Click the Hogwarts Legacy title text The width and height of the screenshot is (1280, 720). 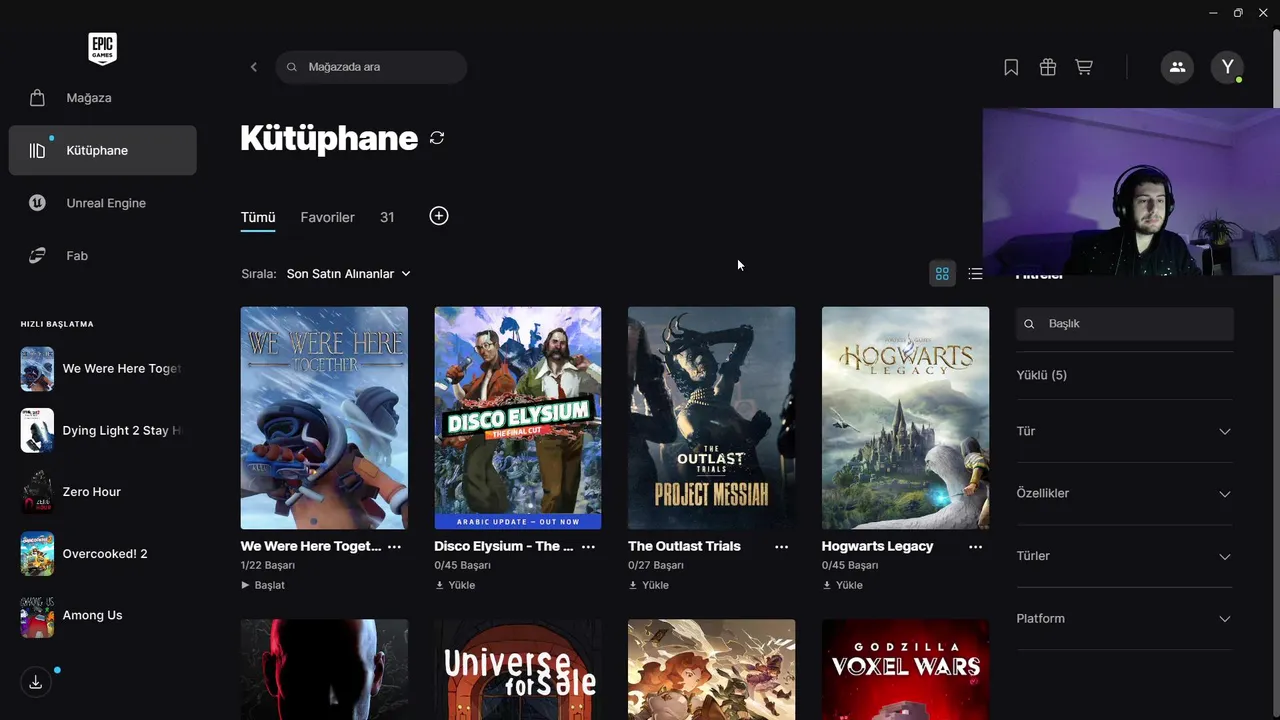877,546
